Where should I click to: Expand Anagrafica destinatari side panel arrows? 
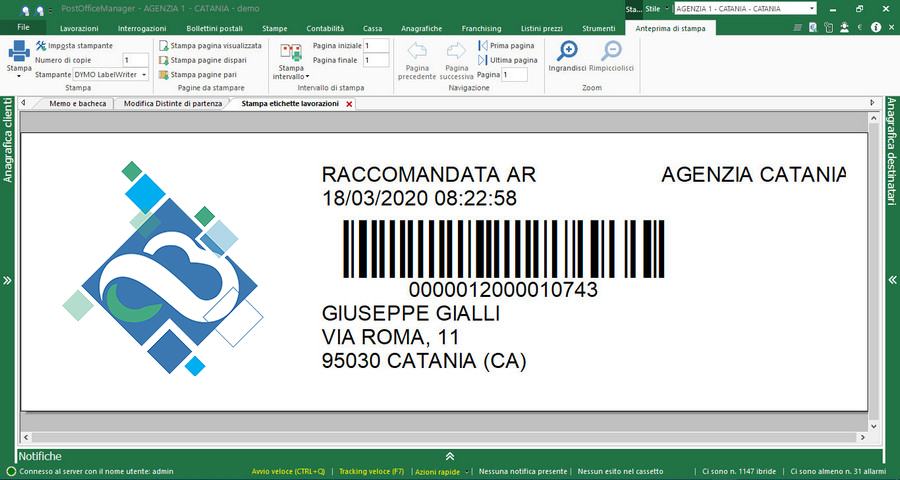coord(893,280)
